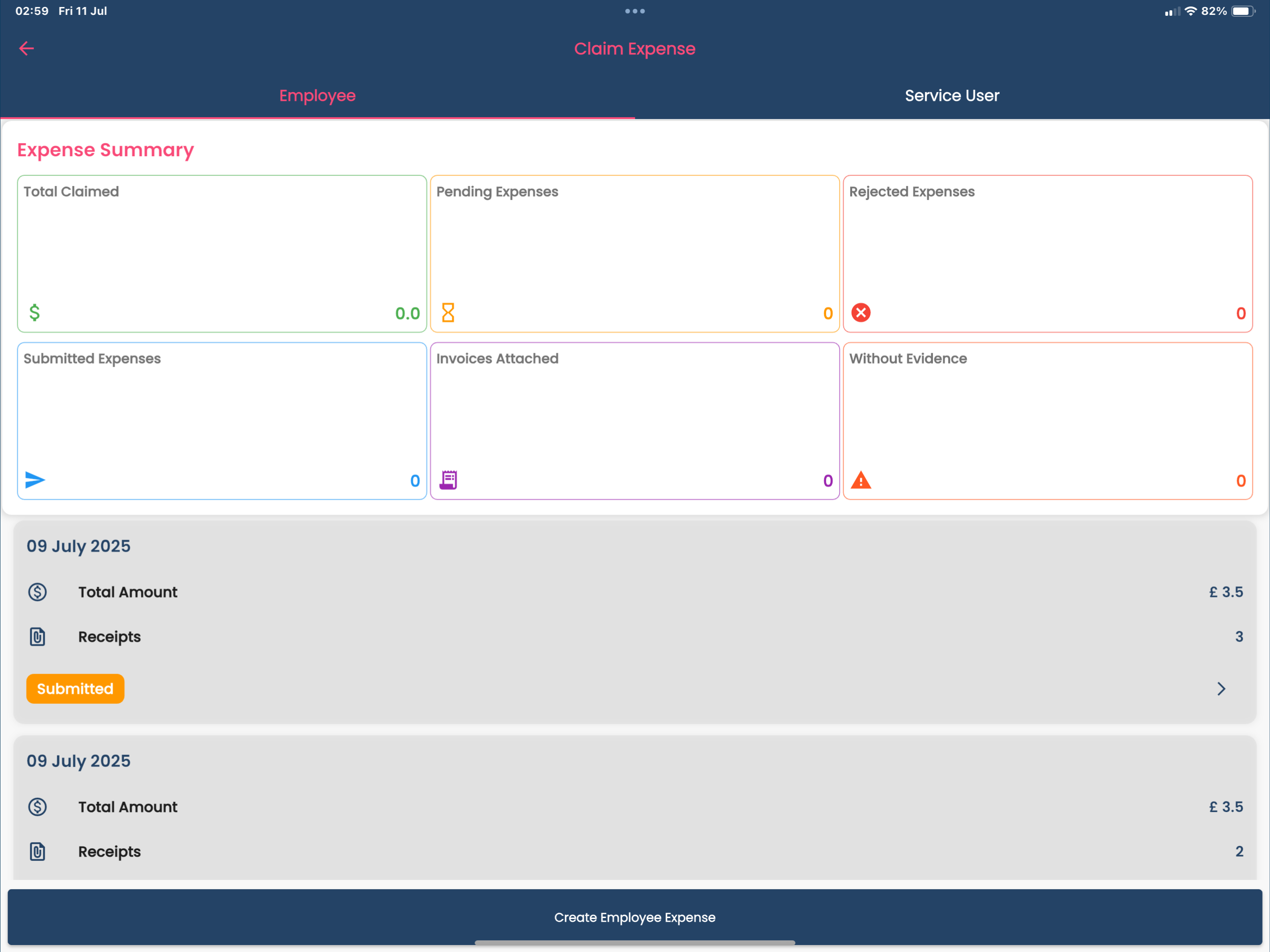
Task: Click the warning triangle icon in Without Evidence
Action: (860, 479)
